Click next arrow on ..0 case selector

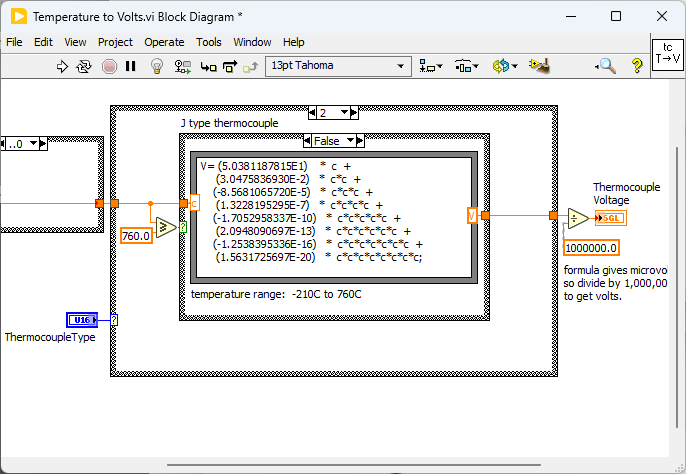pos(43,144)
